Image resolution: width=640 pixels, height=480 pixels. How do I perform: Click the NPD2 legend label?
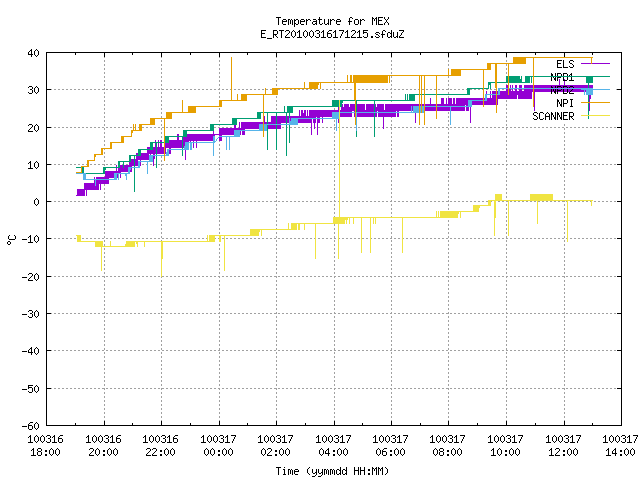click(562, 90)
